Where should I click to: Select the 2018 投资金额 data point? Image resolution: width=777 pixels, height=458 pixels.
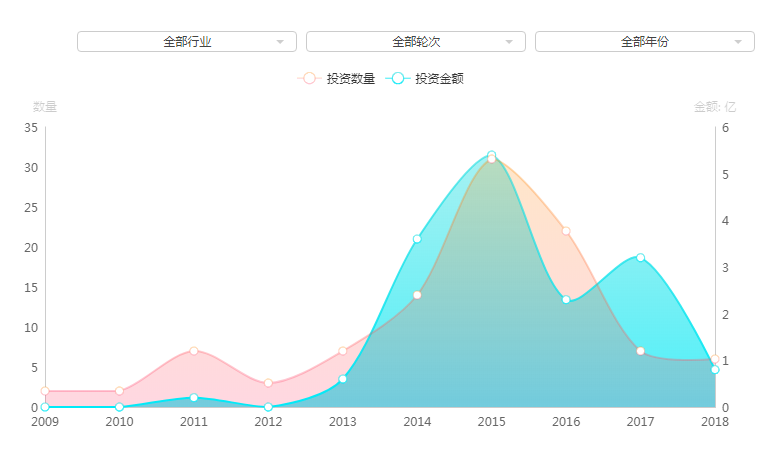715,369
